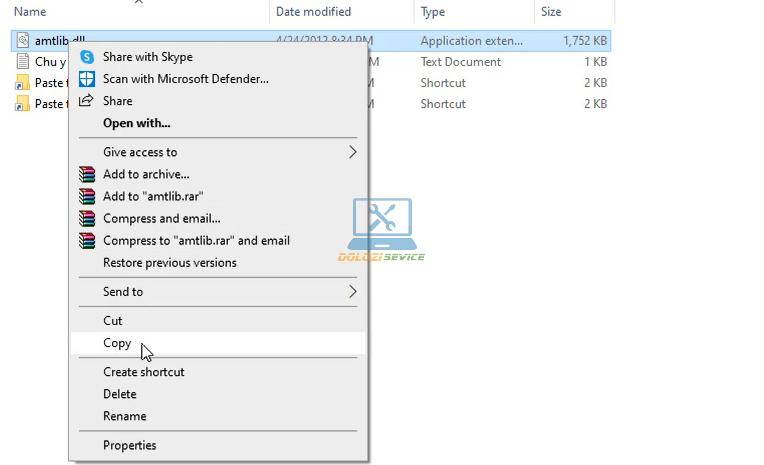Choose Copy from the context menu
The width and height of the screenshot is (764, 465).
point(117,343)
